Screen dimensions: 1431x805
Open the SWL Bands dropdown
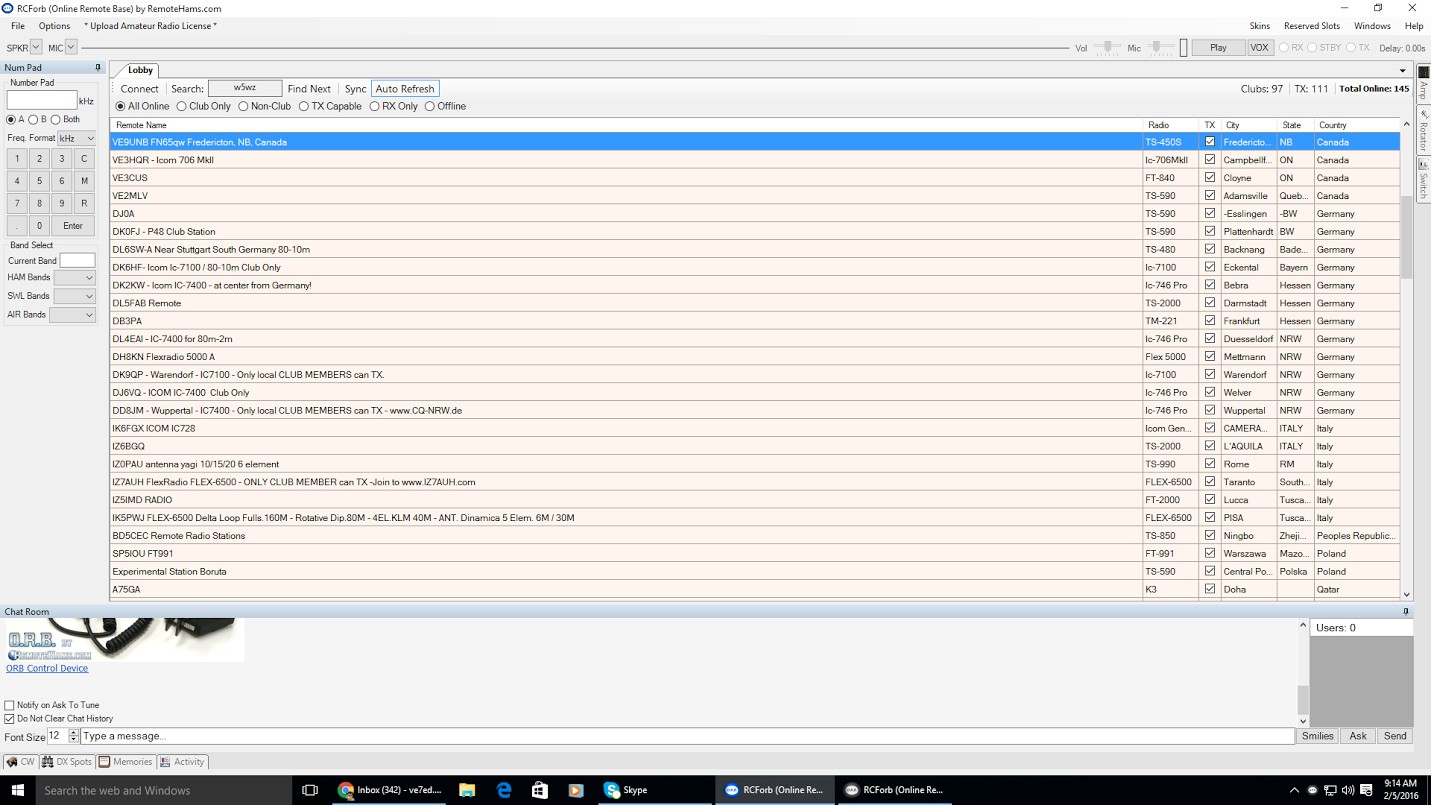[x=74, y=296]
